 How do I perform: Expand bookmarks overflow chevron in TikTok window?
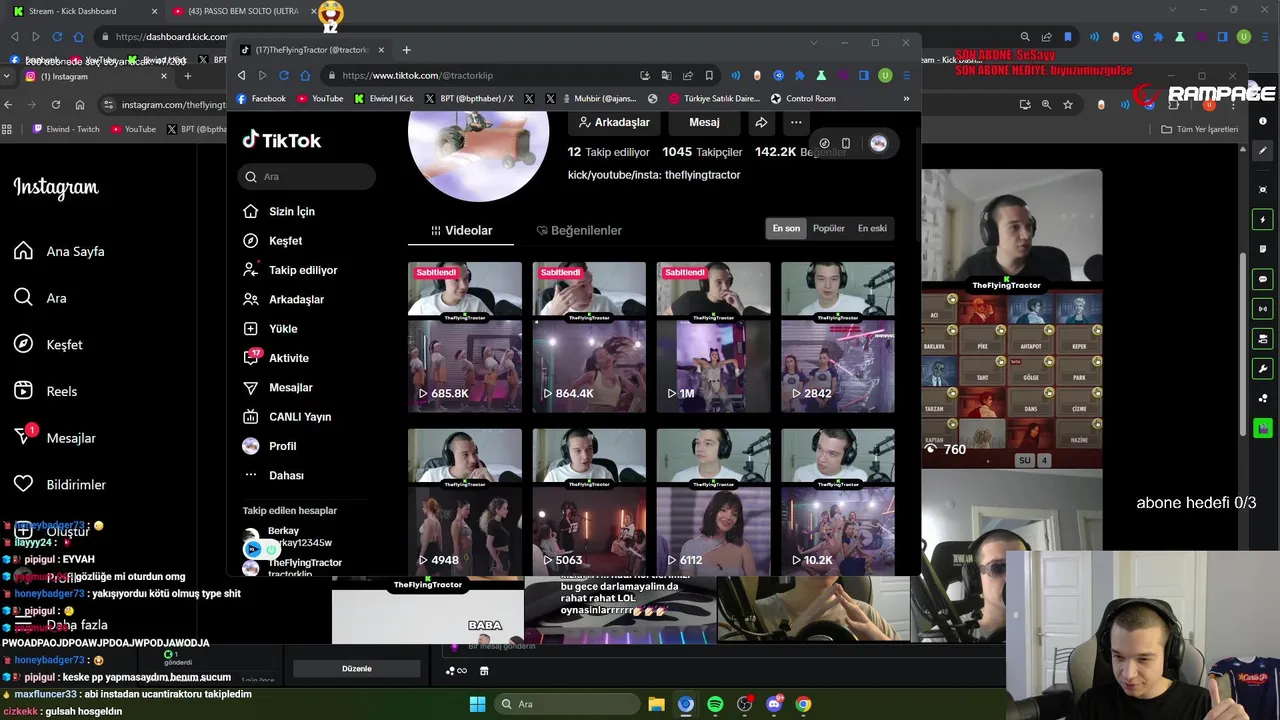click(x=906, y=99)
